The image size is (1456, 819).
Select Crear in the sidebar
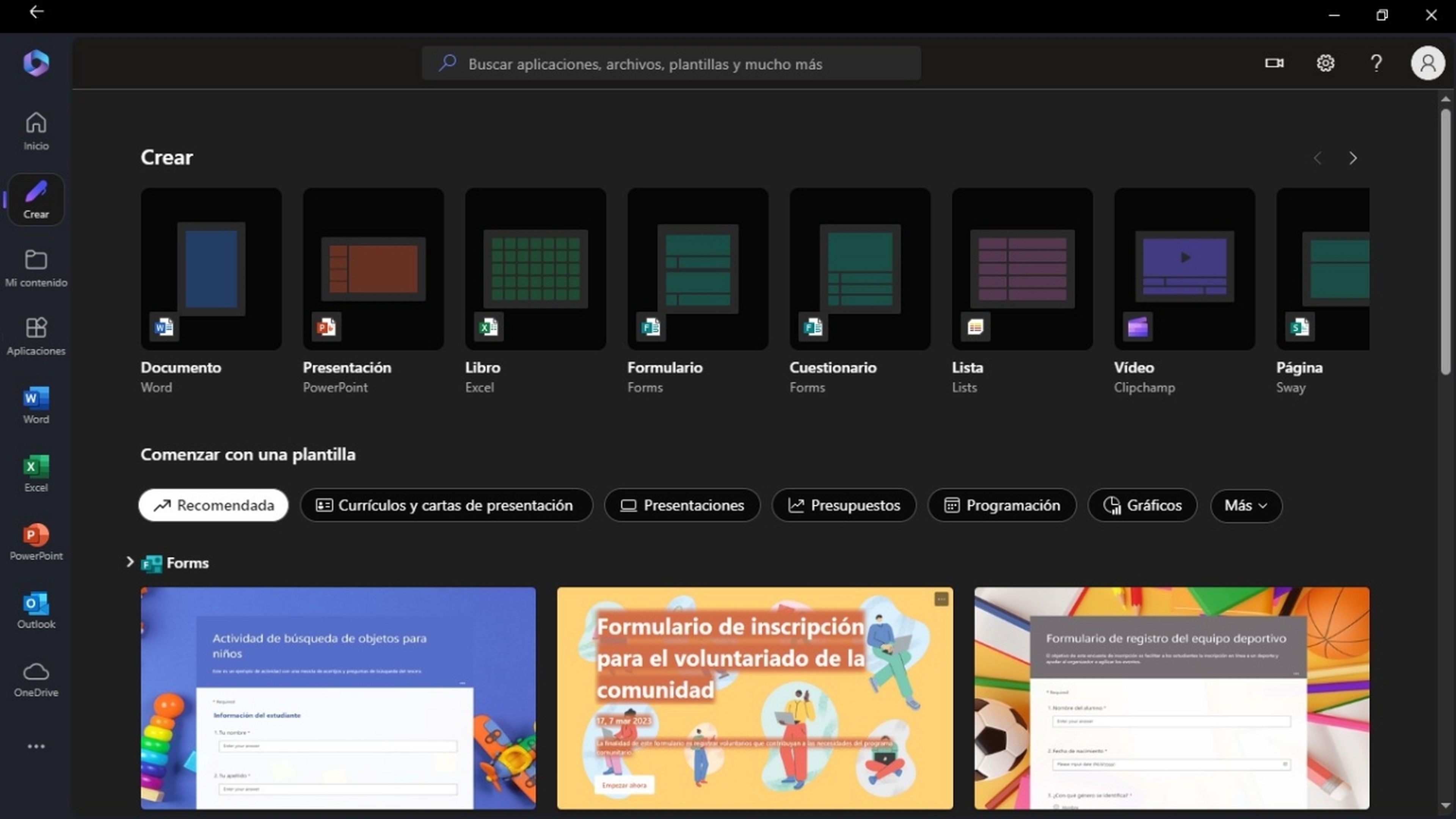click(36, 199)
